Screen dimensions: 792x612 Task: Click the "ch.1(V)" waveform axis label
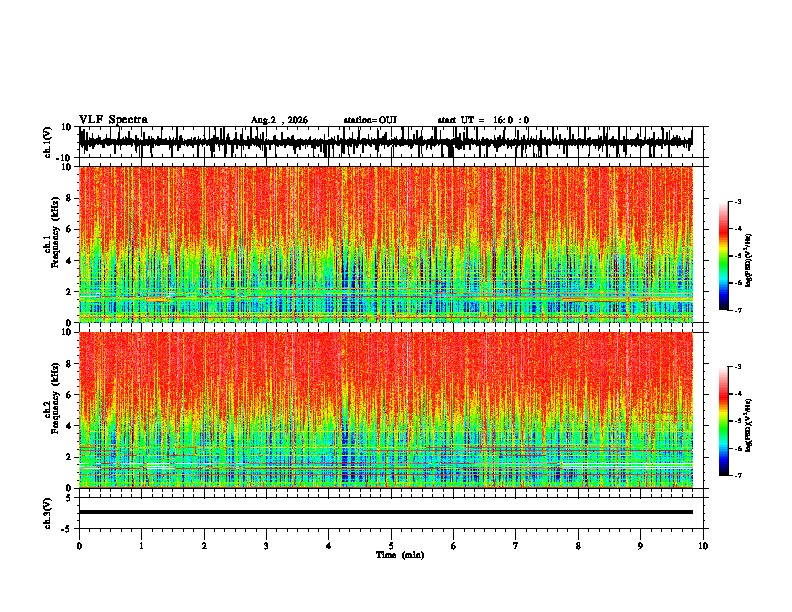(x=48, y=142)
